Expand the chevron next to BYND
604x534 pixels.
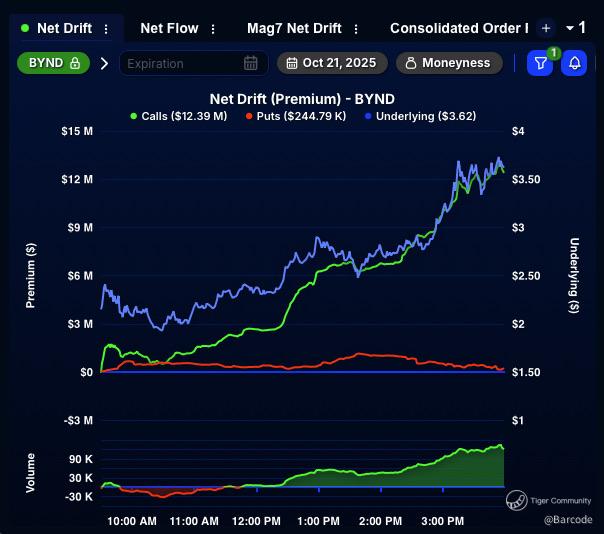tap(104, 63)
